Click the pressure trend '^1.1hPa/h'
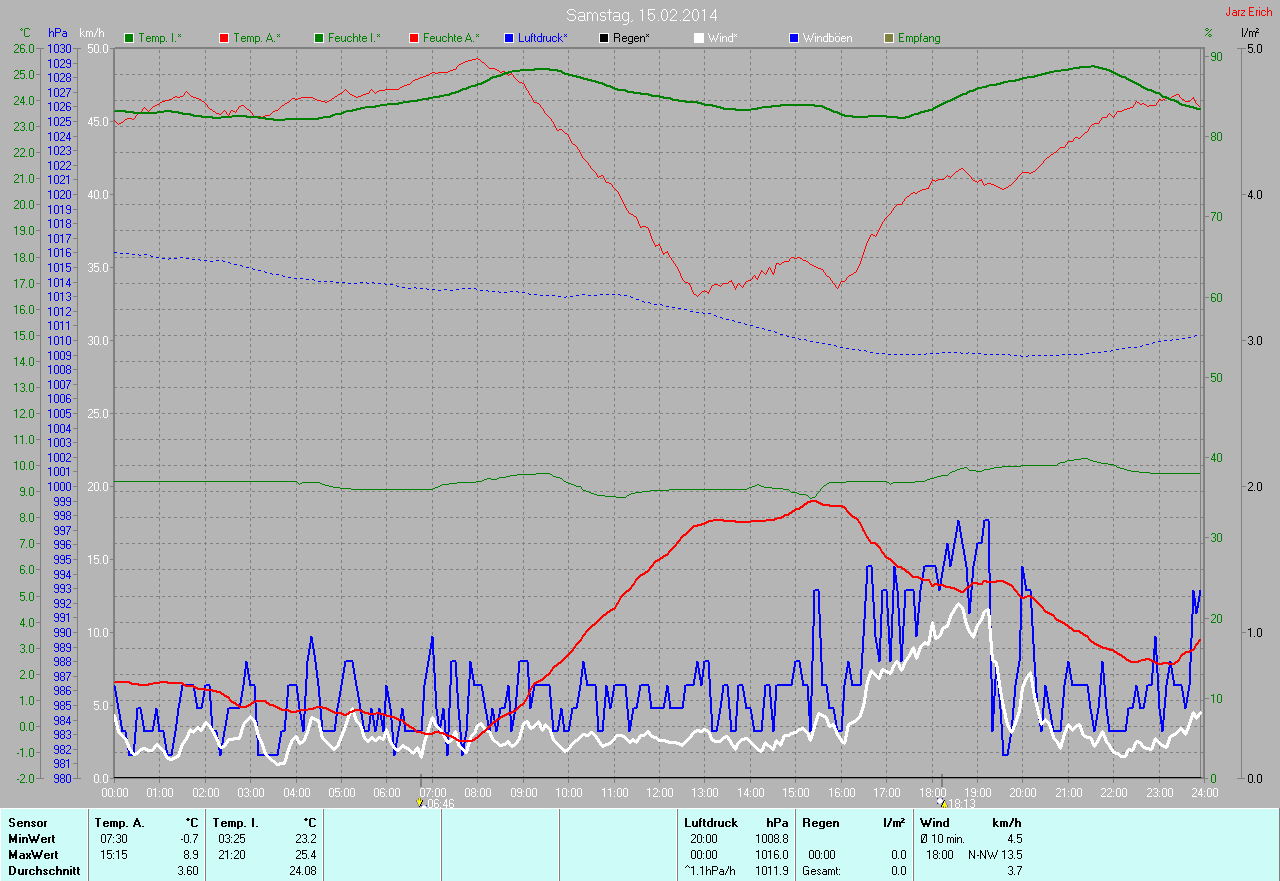This screenshot has height=881, width=1280. (x=709, y=871)
